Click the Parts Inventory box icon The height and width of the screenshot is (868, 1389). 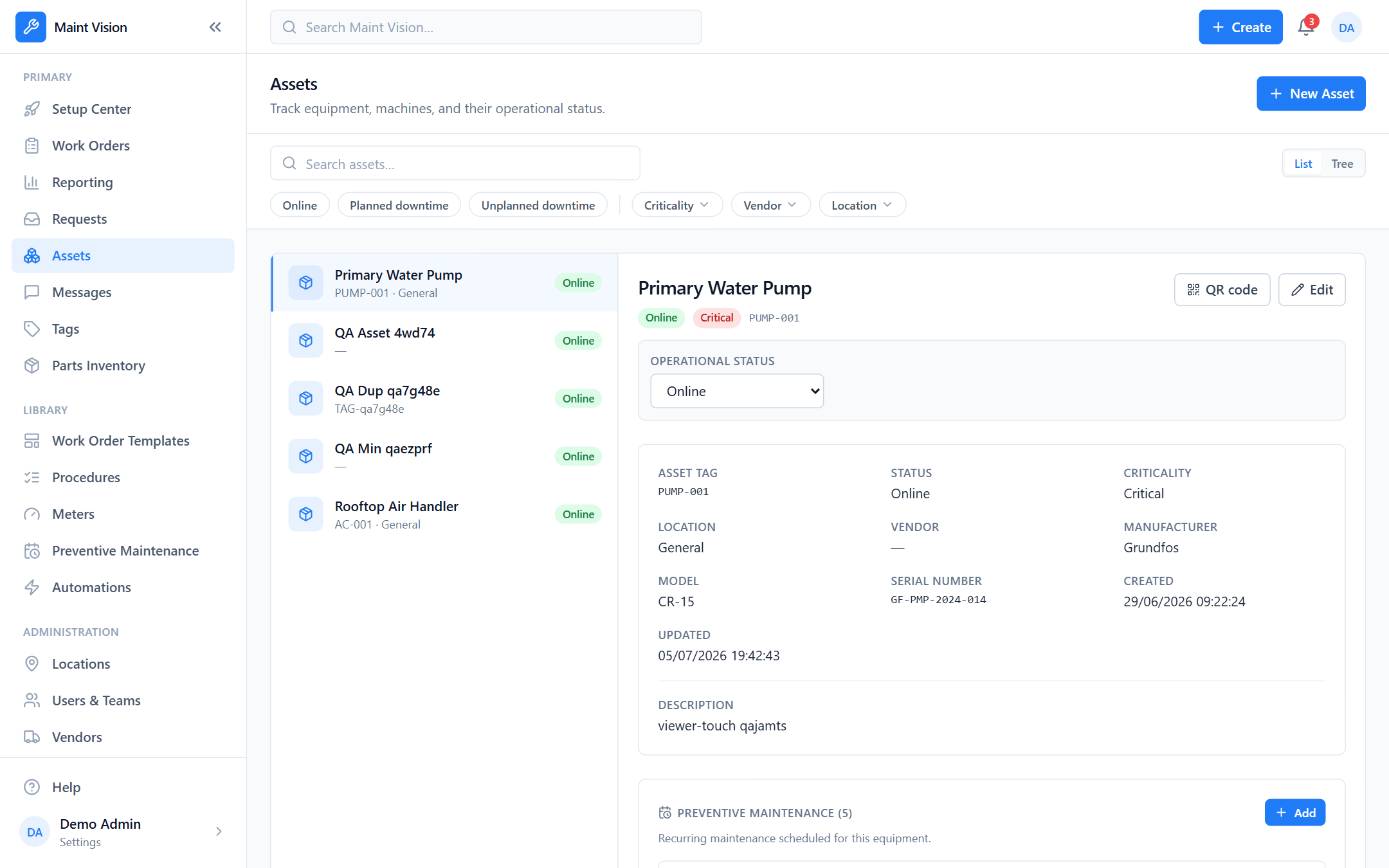[32, 366]
